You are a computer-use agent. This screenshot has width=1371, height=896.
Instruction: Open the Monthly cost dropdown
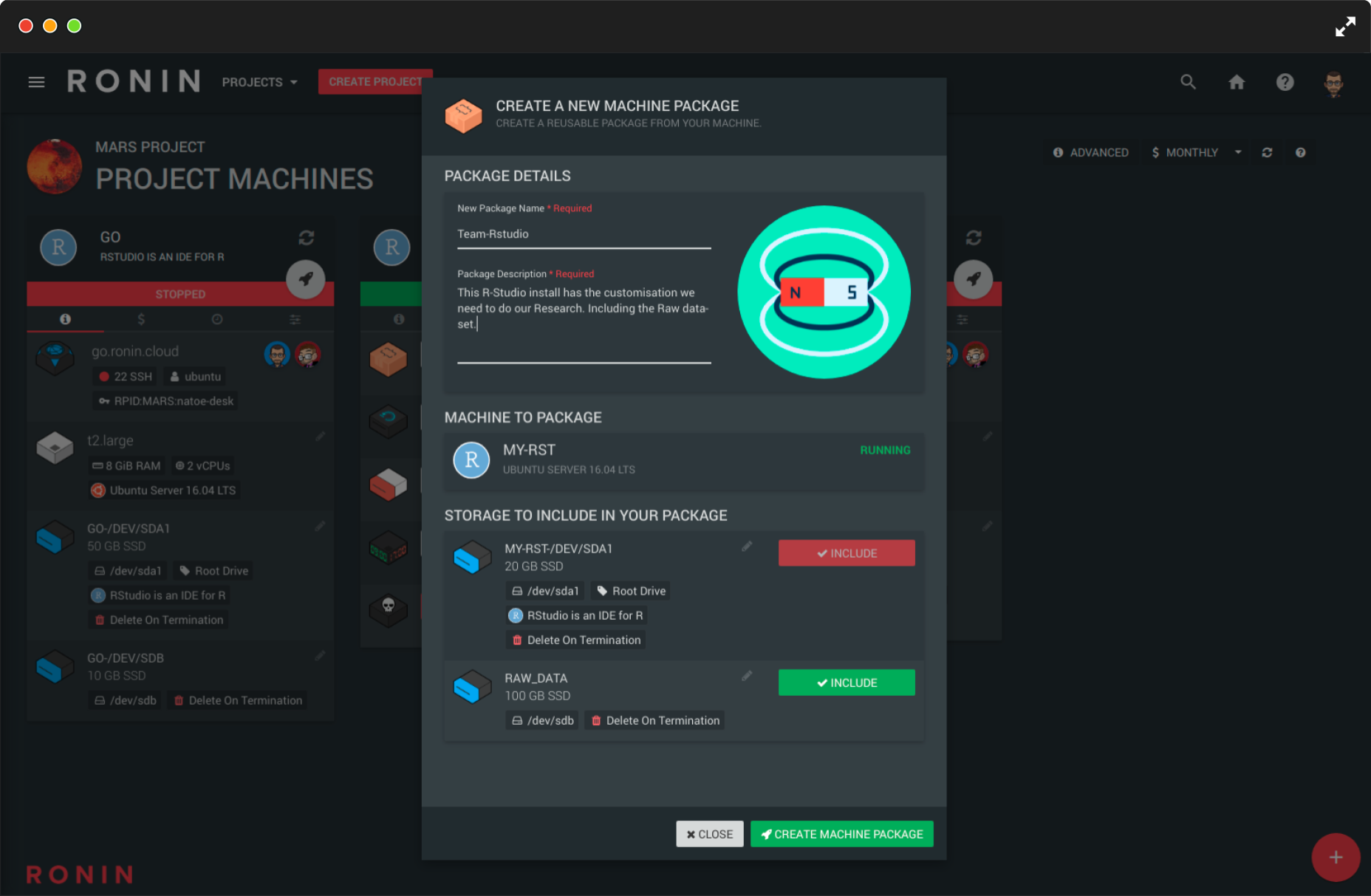(x=1196, y=152)
